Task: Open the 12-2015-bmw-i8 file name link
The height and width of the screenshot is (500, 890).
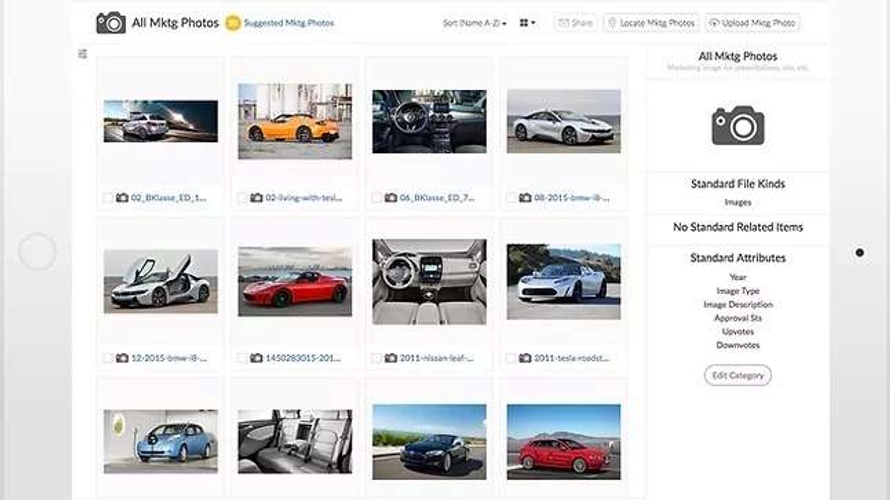Action: click(169, 358)
